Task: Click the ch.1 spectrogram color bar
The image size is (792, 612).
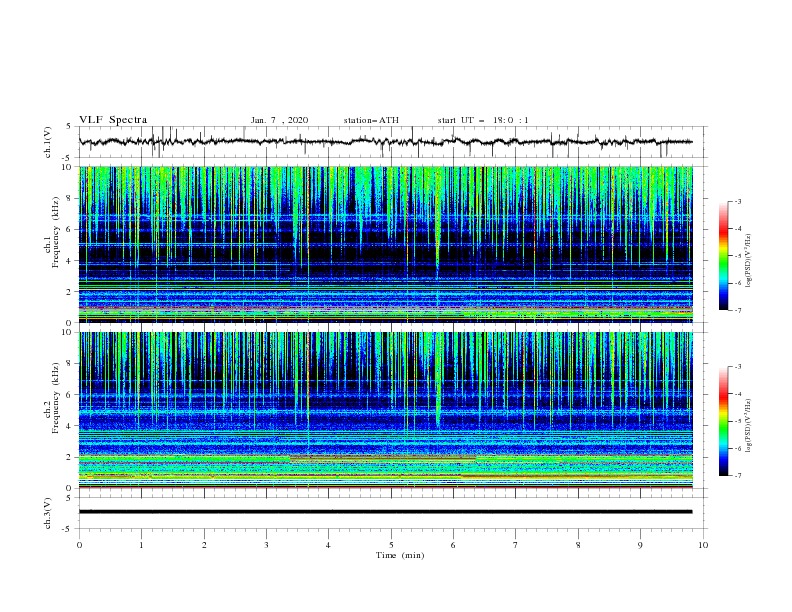Action: 723,255
